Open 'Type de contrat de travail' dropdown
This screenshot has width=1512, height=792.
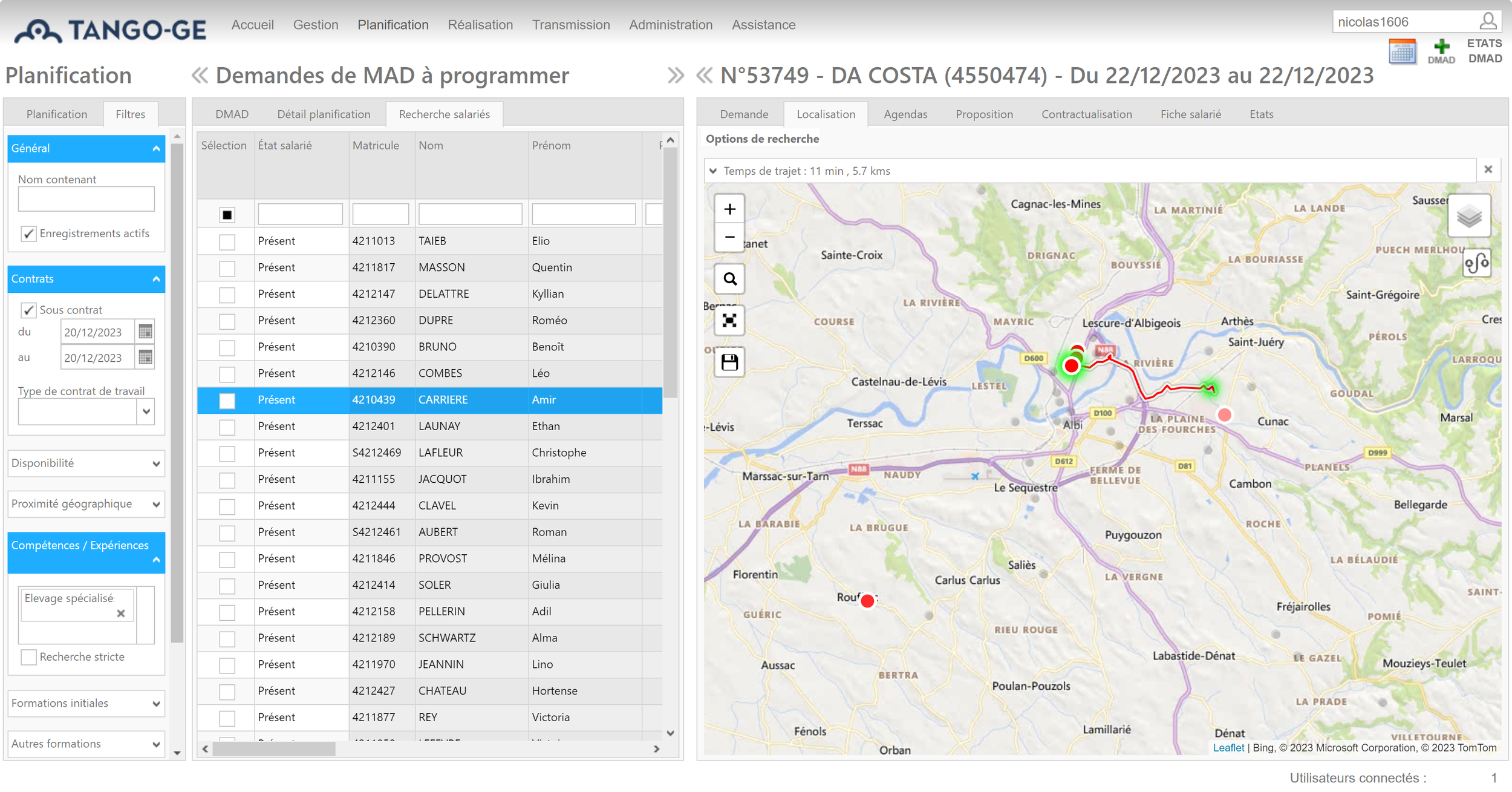click(146, 411)
